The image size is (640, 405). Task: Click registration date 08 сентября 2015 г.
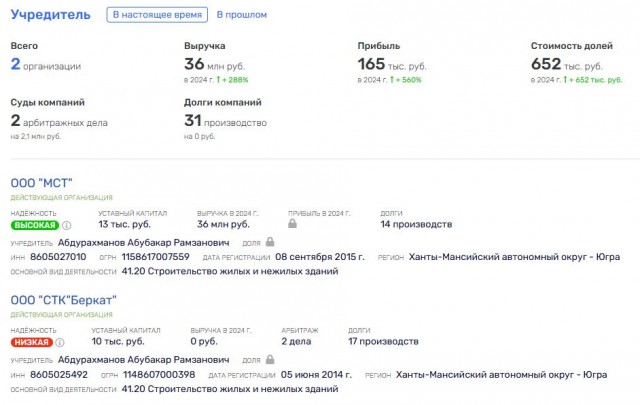tap(320, 257)
